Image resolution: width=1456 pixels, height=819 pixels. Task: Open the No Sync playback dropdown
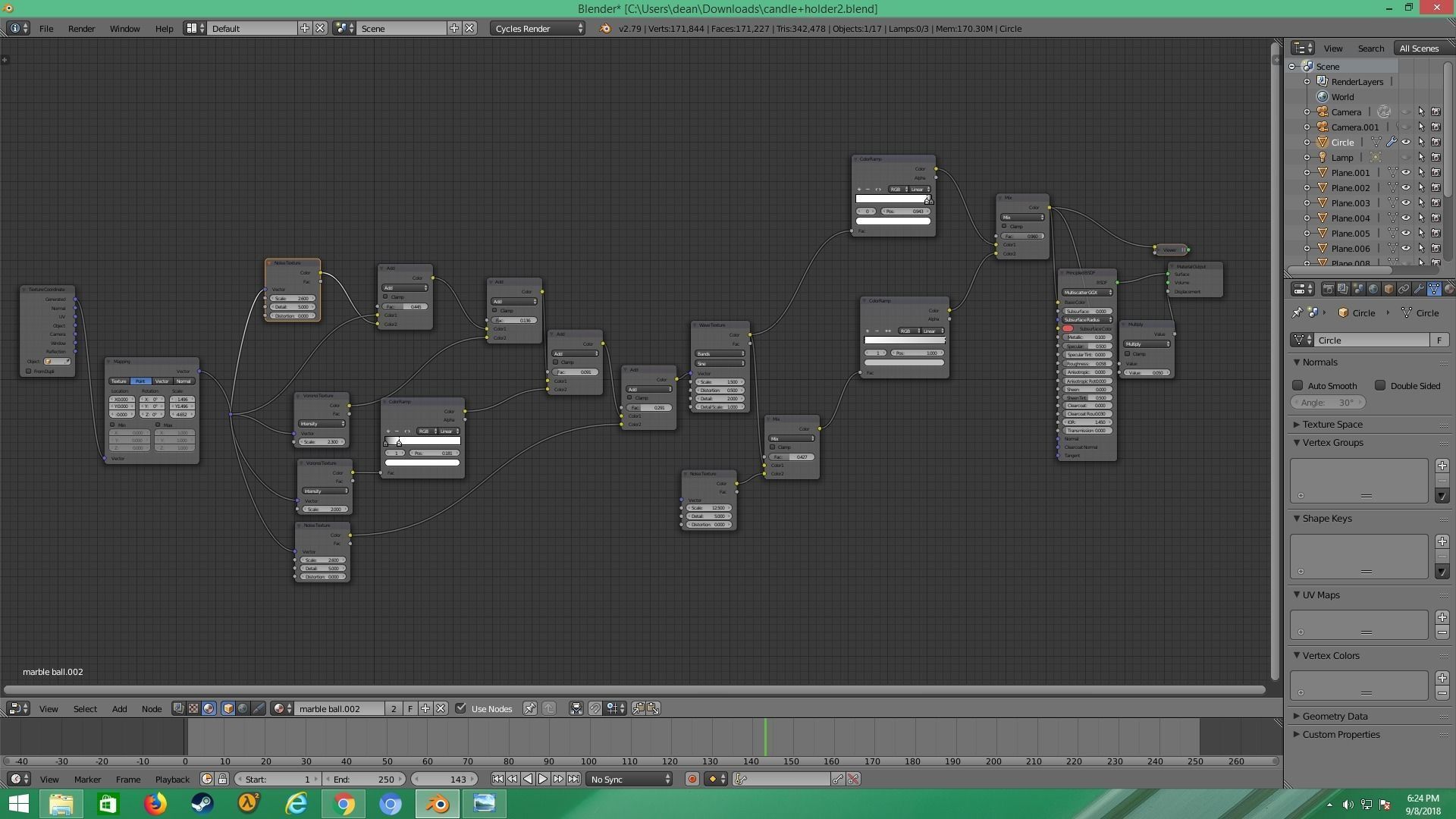[629, 779]
